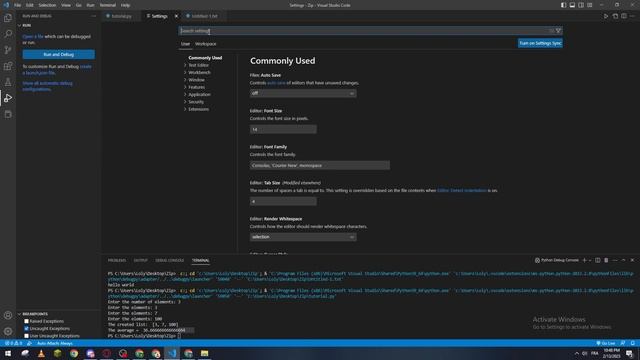Toggle the bottom panel layout icon
The image size is (640, 360).
(572, 5)
